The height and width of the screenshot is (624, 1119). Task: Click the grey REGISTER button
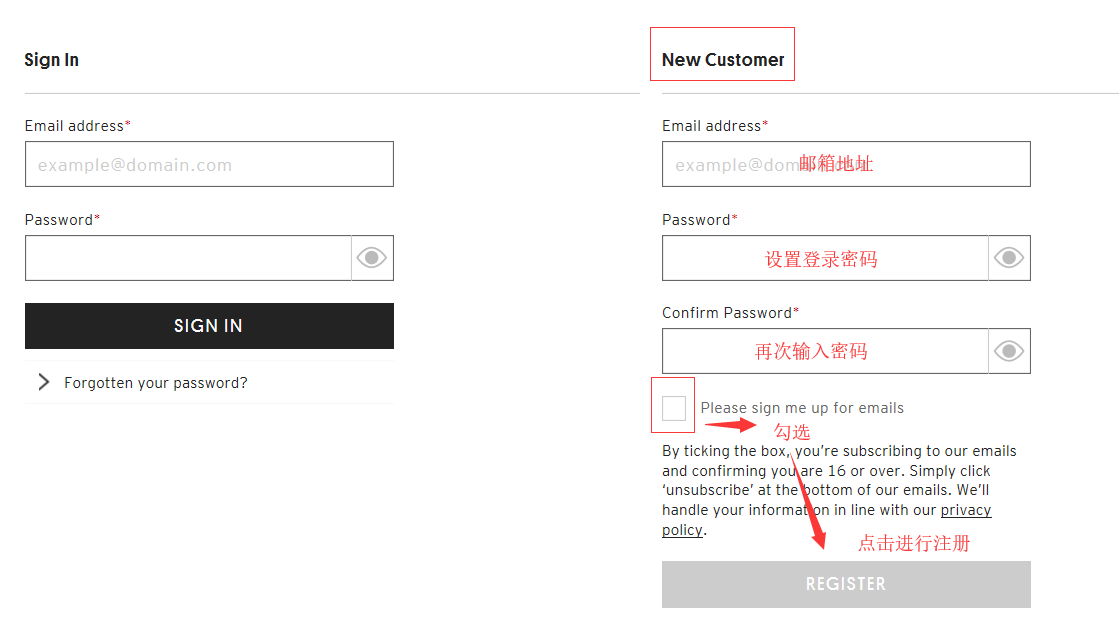point(845,584)
